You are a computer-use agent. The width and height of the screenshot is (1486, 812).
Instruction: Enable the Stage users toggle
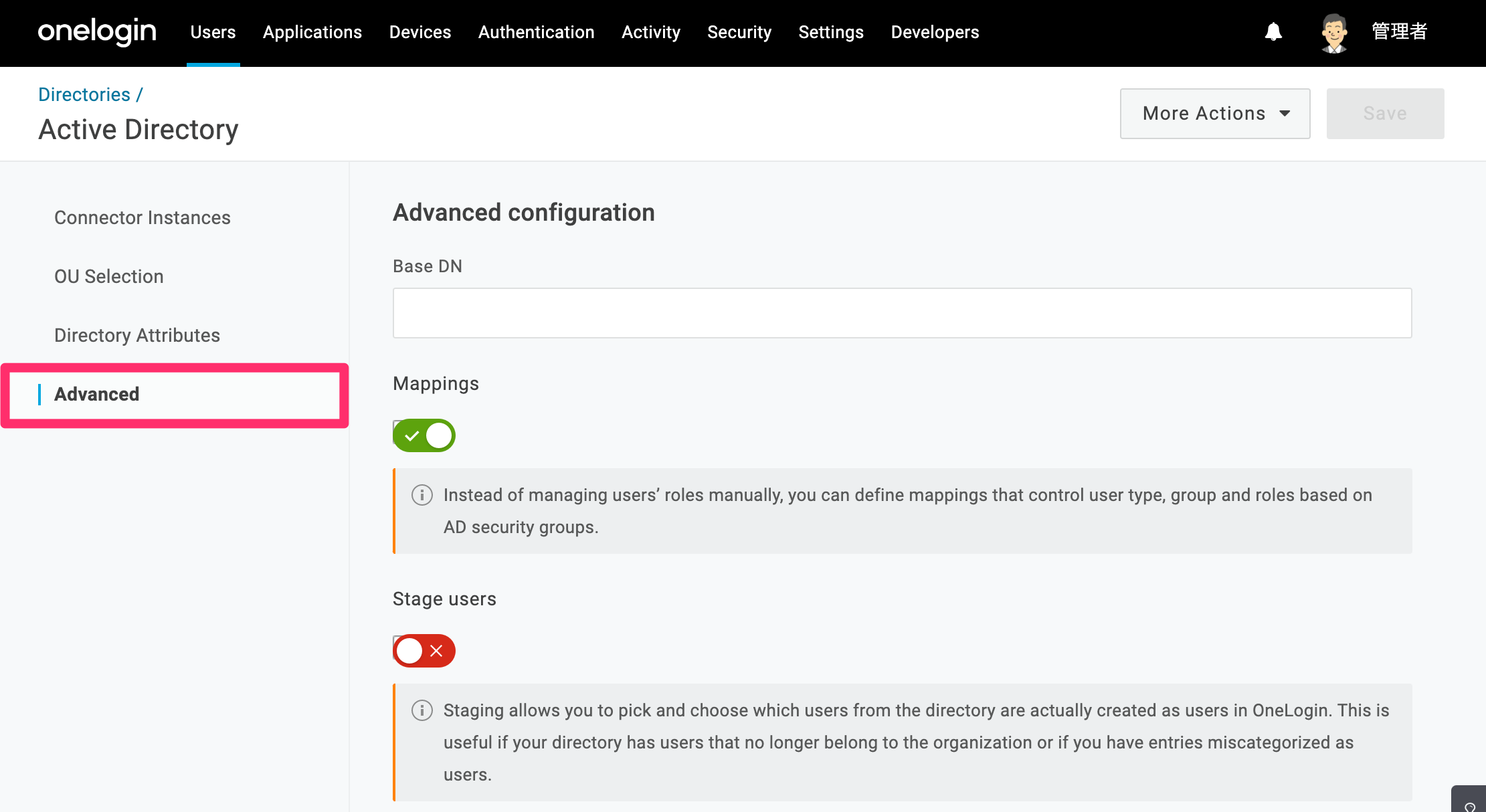coord(424,651)
